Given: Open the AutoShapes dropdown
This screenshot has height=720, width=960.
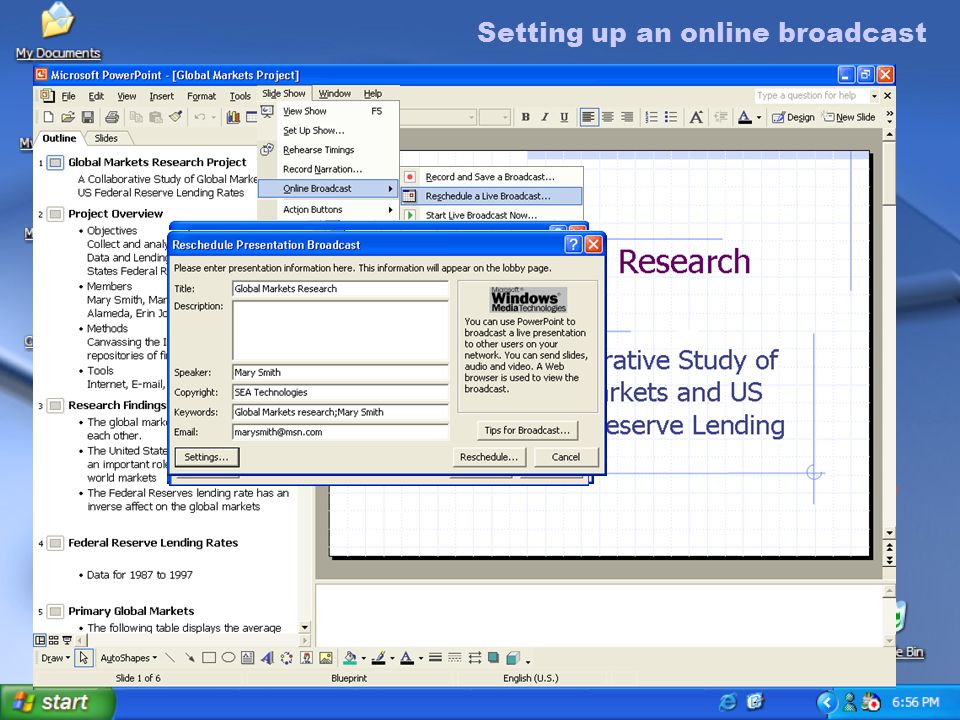Looking at the screenshot, I should click(129, 658).
